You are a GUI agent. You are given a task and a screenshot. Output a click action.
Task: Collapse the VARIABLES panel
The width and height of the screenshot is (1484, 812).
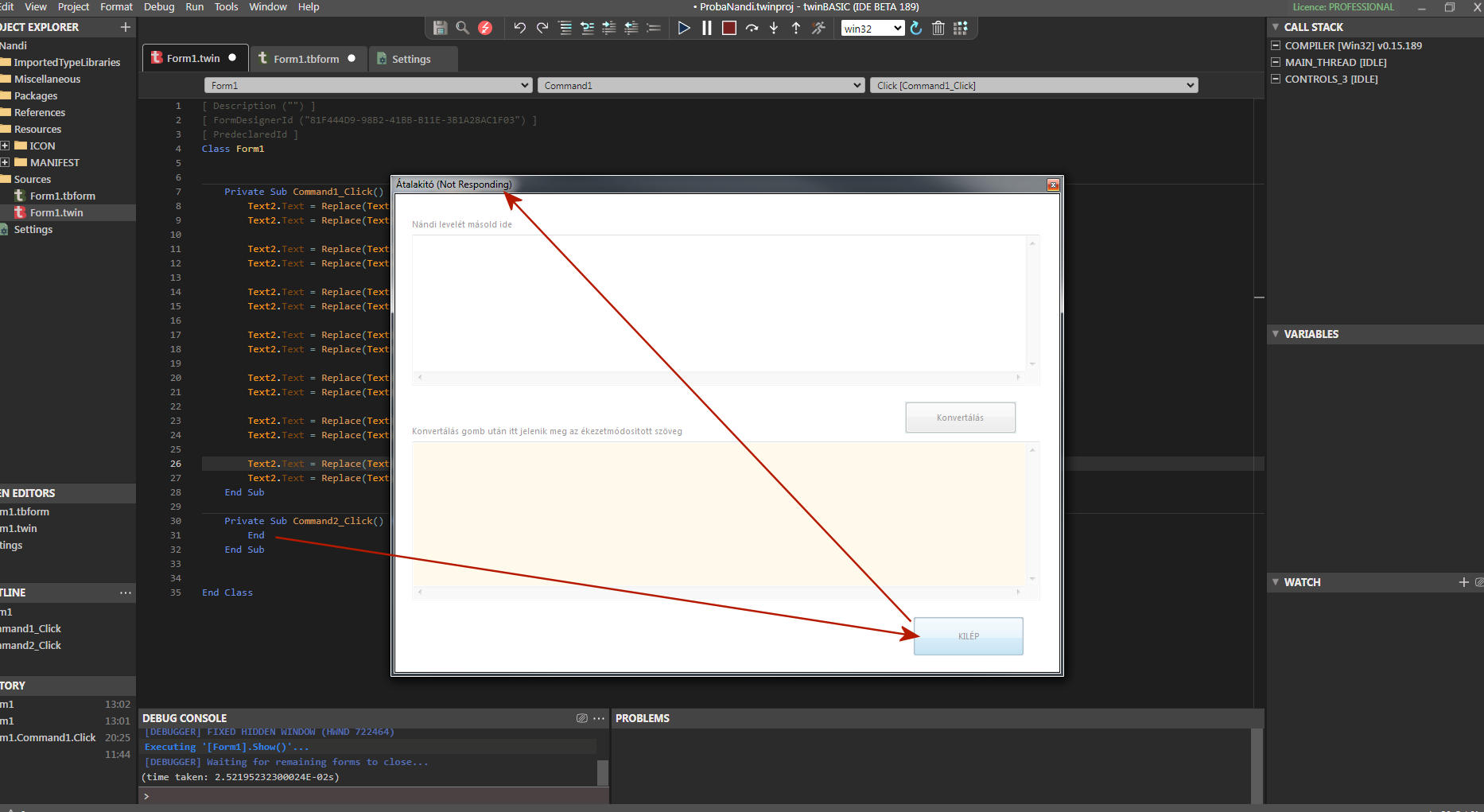[1276, 334]
